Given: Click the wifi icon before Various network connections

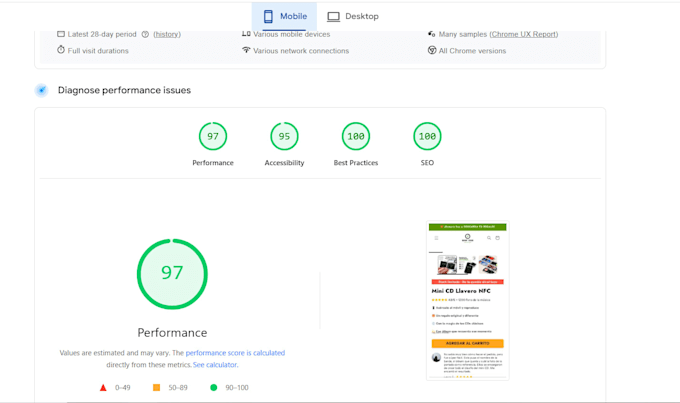Looking at the screenshot, I should click(x=246, y=50).
